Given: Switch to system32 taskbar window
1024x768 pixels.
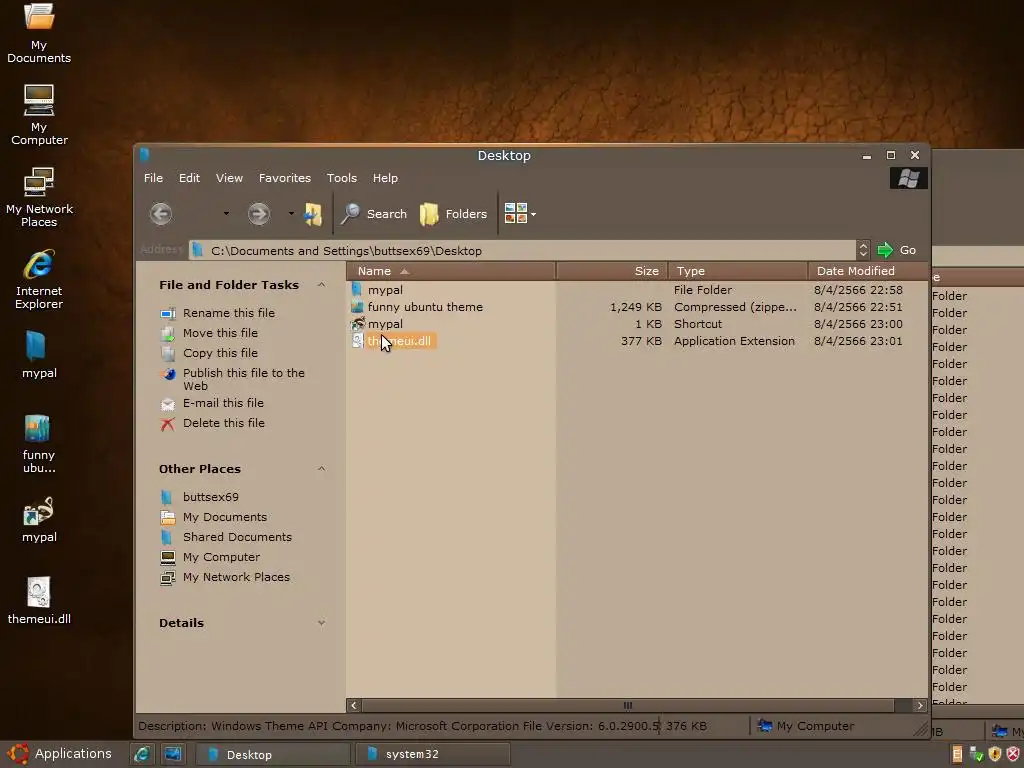Looking at the screenshot, I should [x=432, y=754].
